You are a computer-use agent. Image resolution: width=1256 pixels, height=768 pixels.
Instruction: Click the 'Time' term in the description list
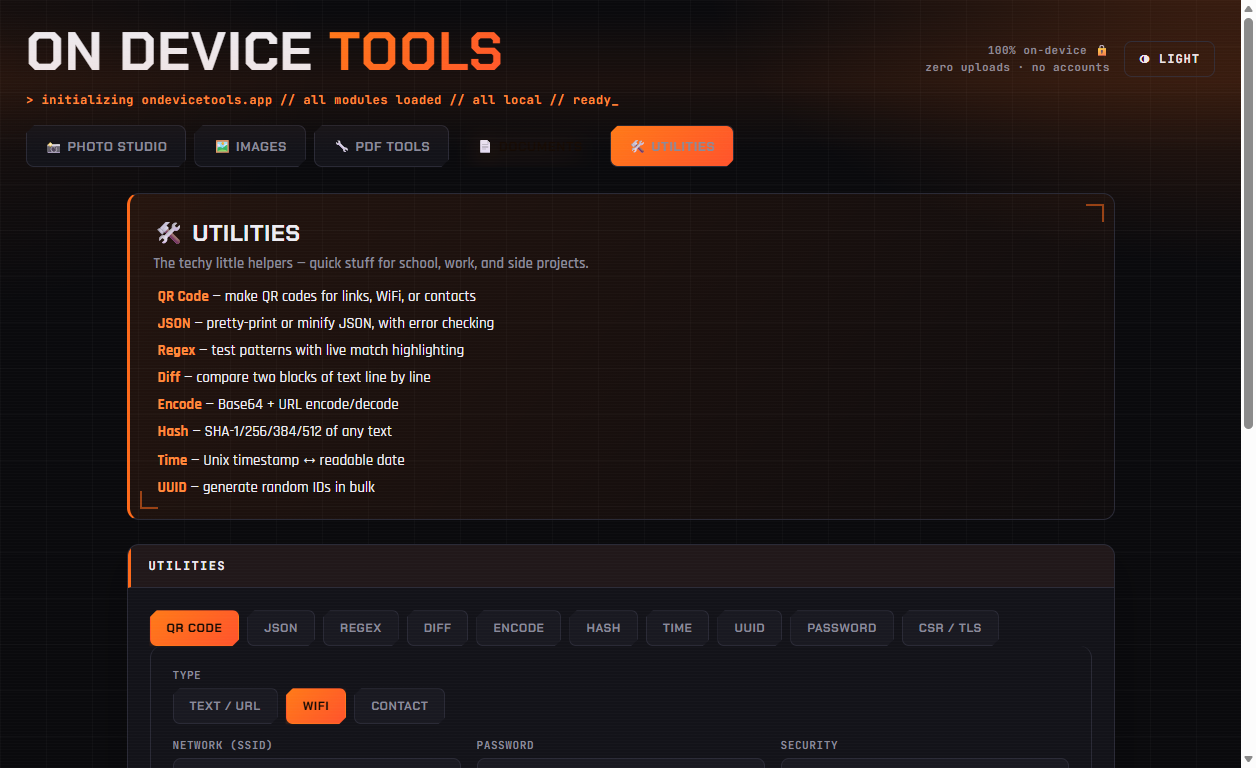(x=172, y=460)
